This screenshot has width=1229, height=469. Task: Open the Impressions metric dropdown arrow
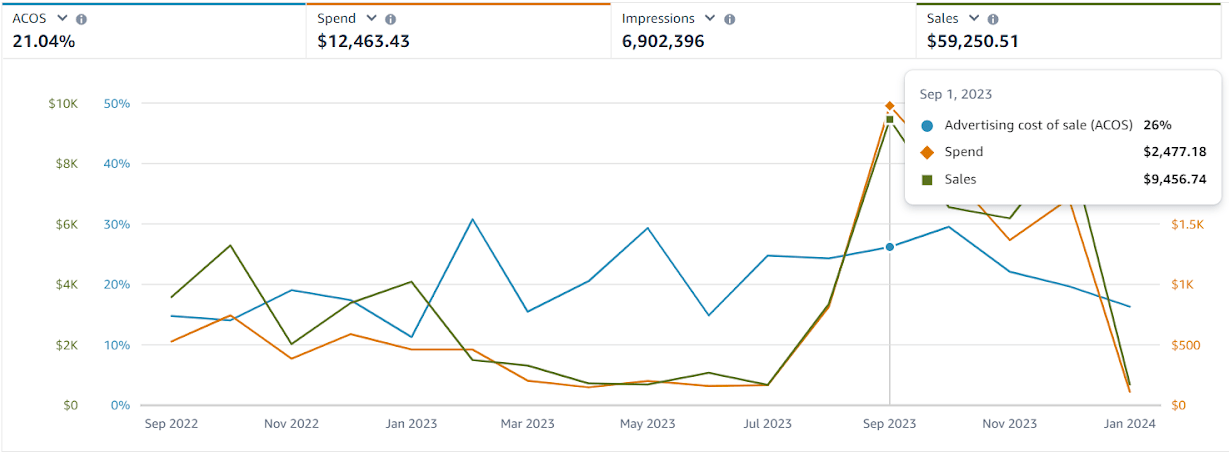click(711, 18)
